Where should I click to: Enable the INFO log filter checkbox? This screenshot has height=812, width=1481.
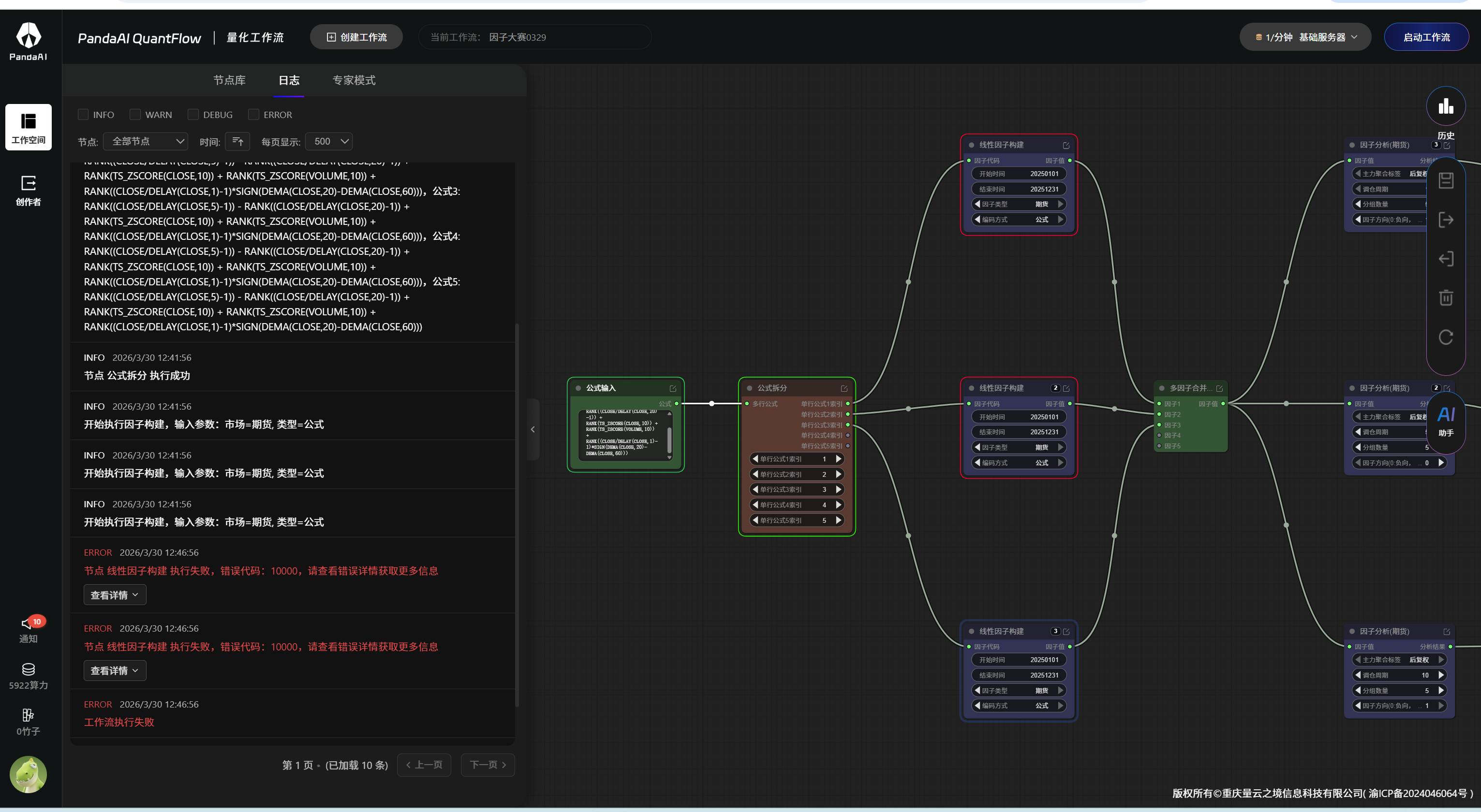pyautogui.click(x=83, y=114)
